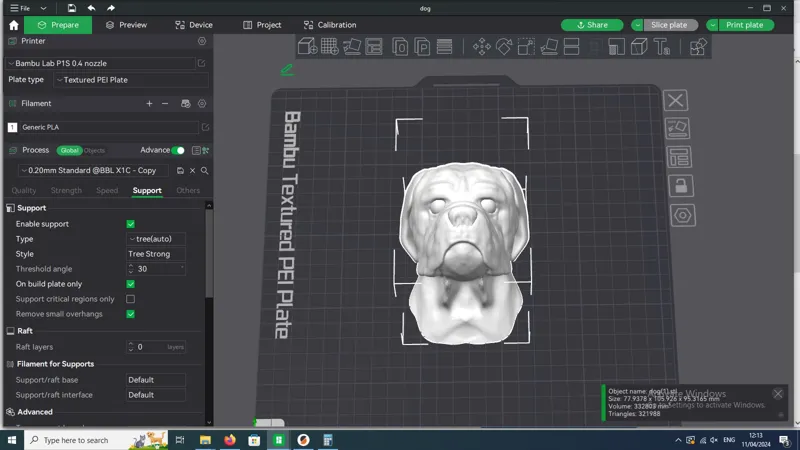800x450 pixels.
Task: Check Support critical regions only
Action: [131, 299]
